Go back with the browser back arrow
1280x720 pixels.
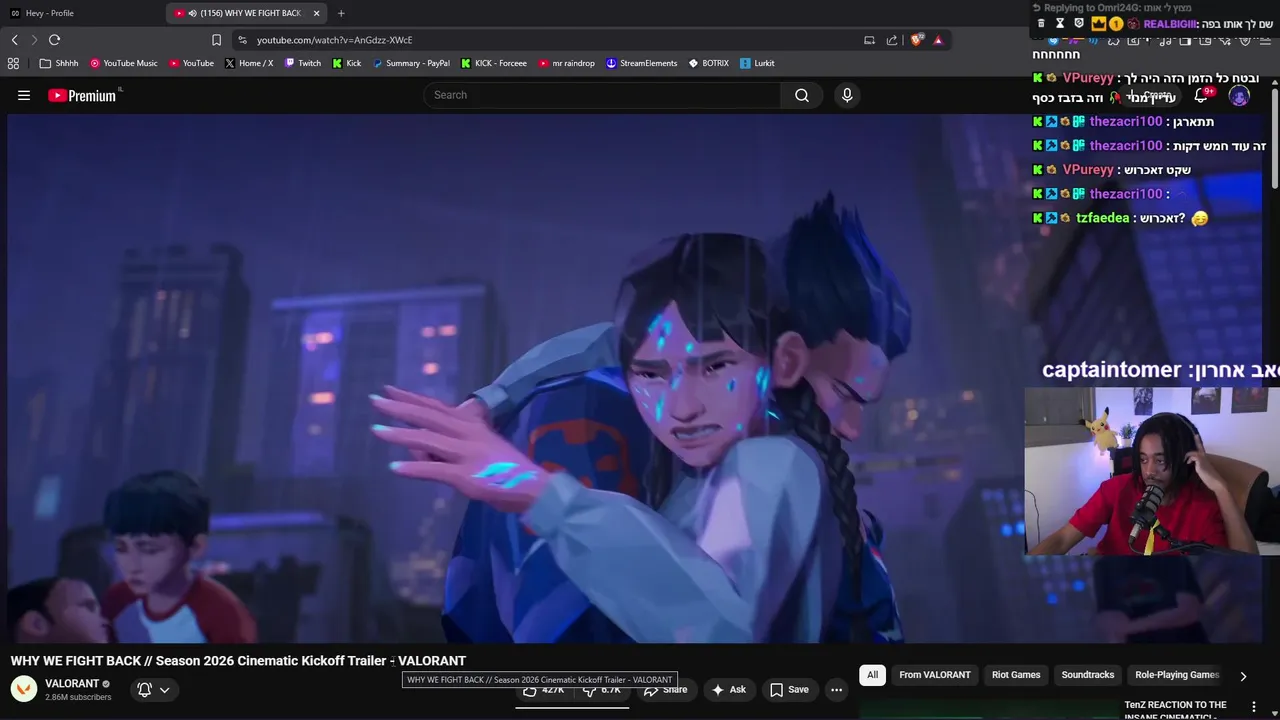pos(14,40)
